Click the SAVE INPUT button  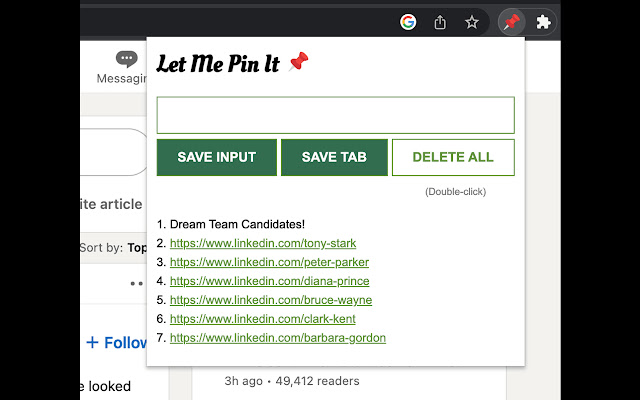(x=217, y=157)
